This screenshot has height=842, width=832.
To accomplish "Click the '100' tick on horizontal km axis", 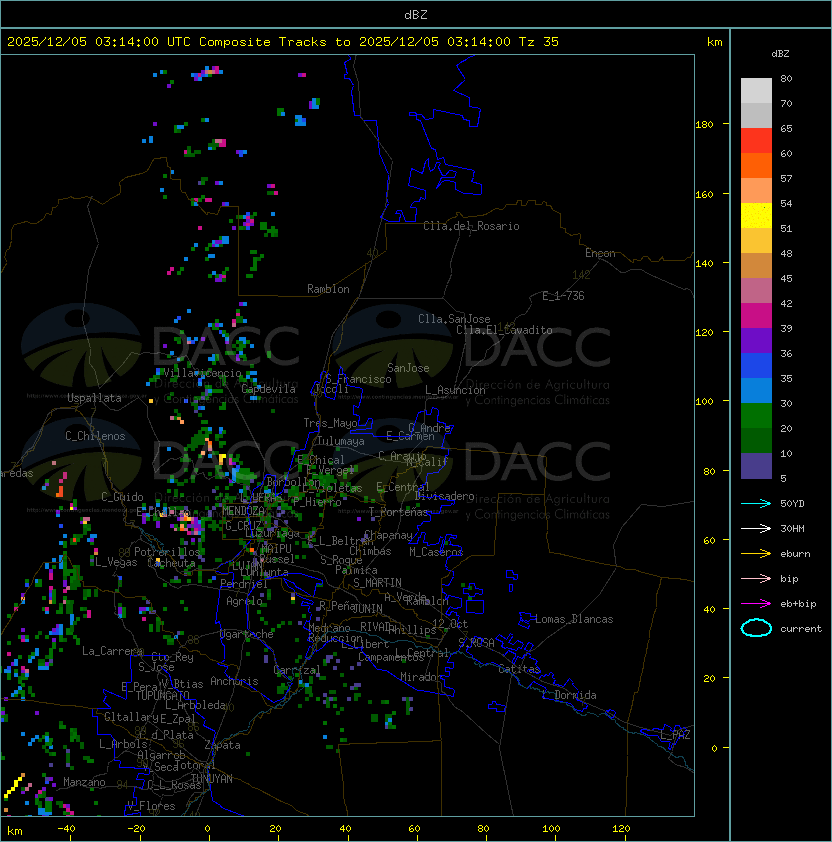I will [551, 829].
